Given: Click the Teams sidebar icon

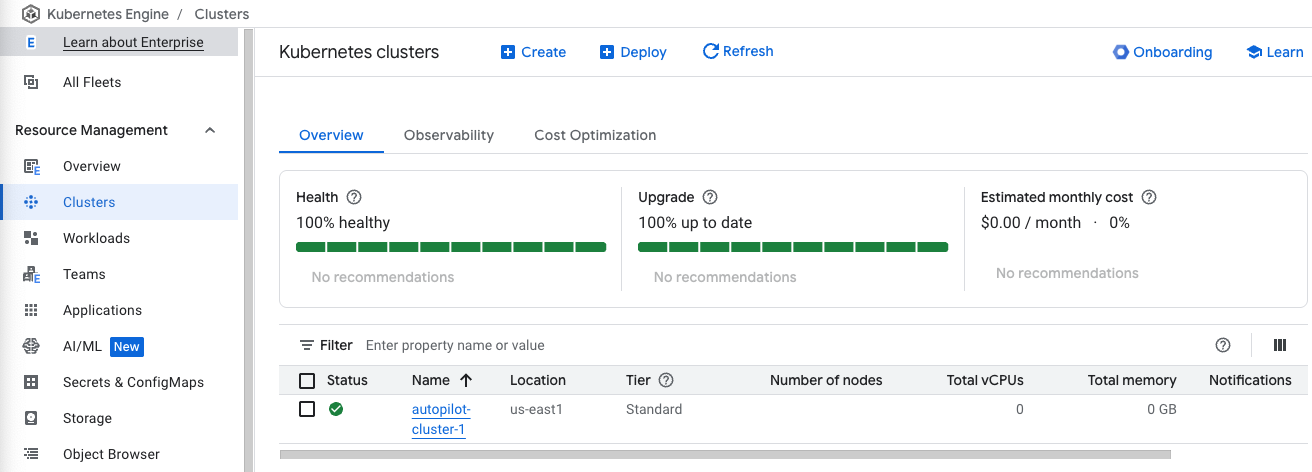Looking at the screenshot, I should [31, 274].
